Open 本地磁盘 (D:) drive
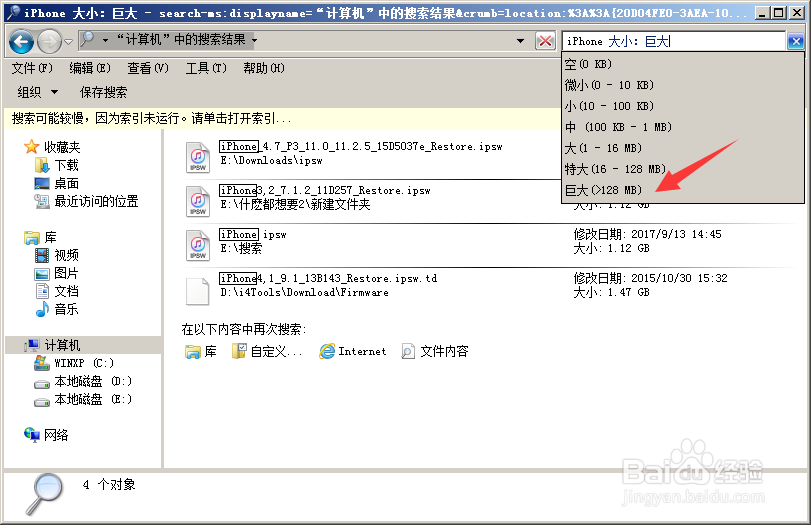 [83, 381]
